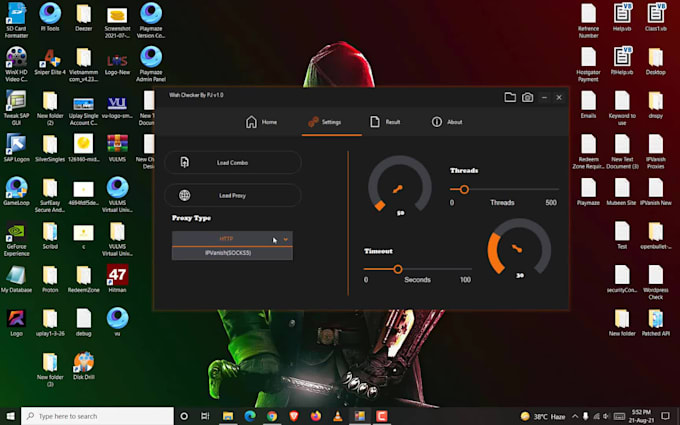
Task: Select the Logo-New desktop icon
Action: pos(118,62)
